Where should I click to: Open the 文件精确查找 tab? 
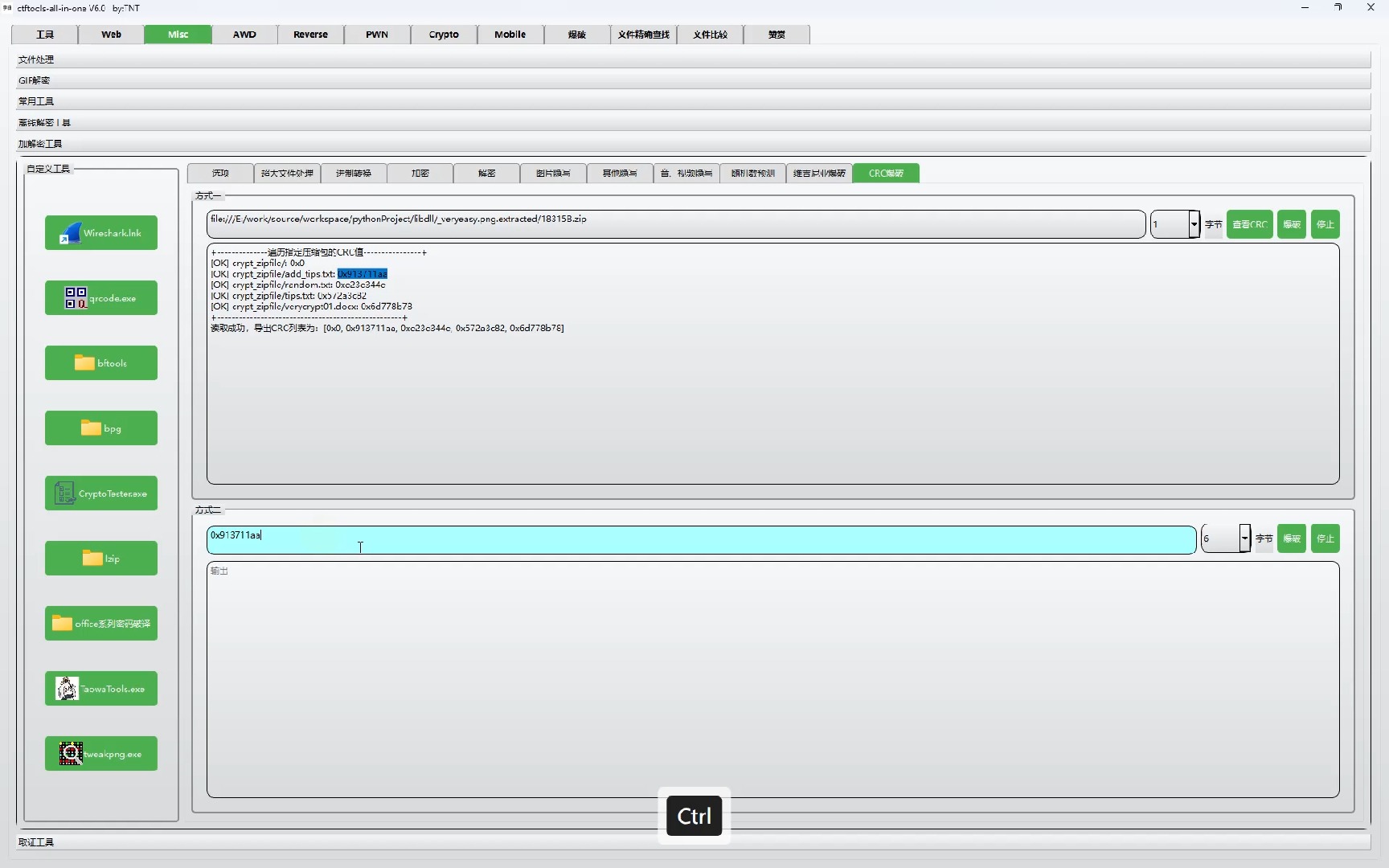tap(643, 35)
